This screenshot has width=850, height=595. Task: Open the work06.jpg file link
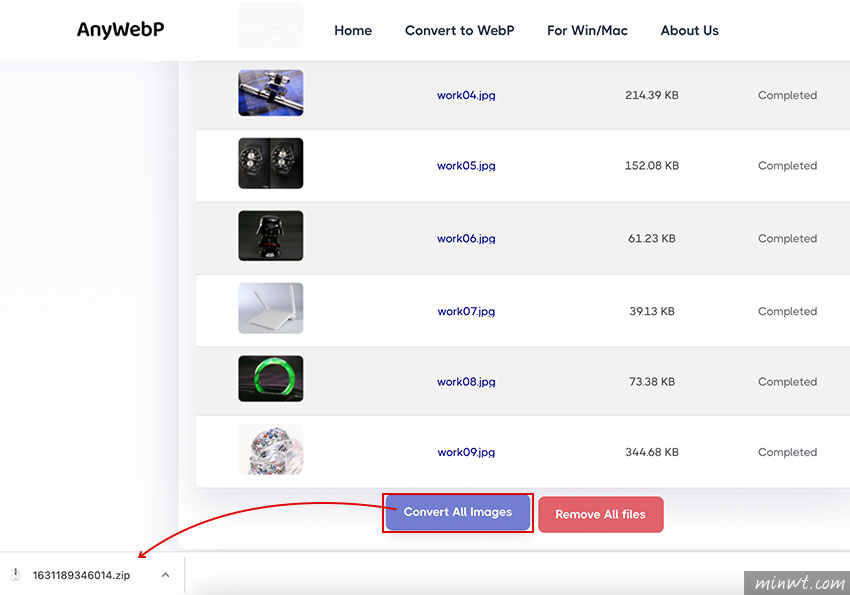coord(466,238)
